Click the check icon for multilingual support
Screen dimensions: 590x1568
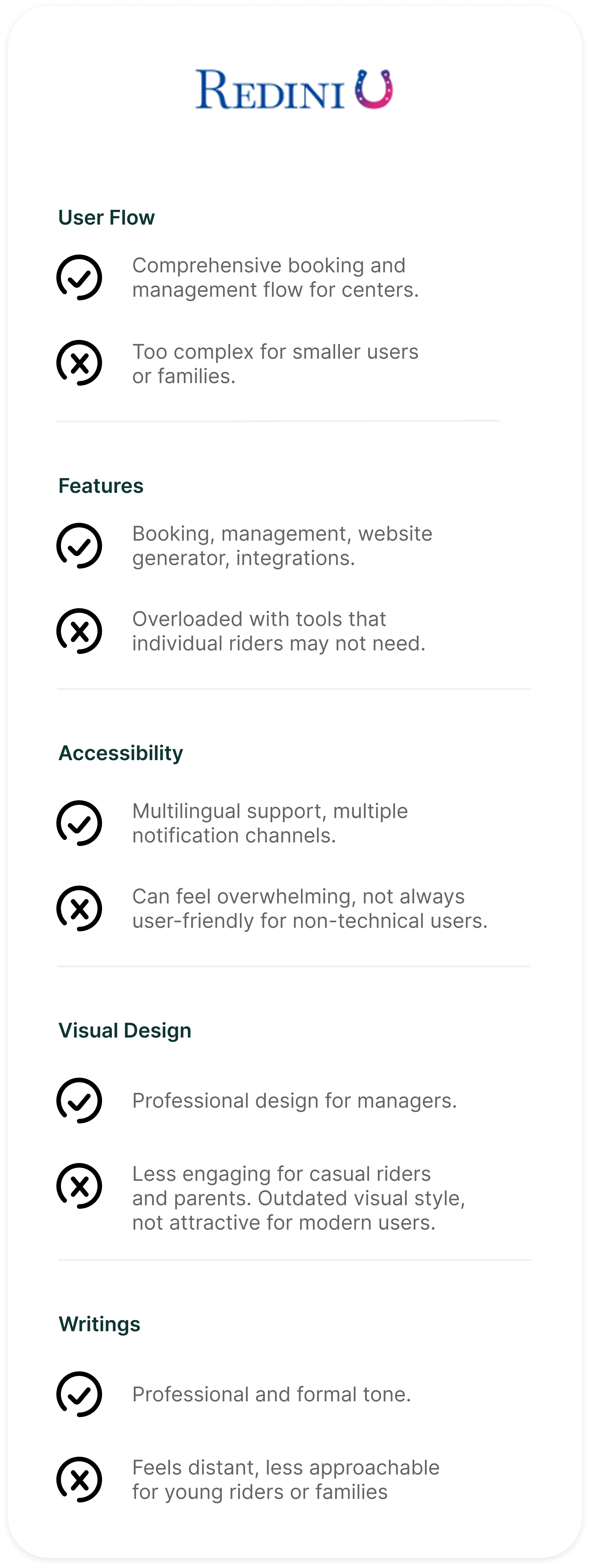pos(79,823)
